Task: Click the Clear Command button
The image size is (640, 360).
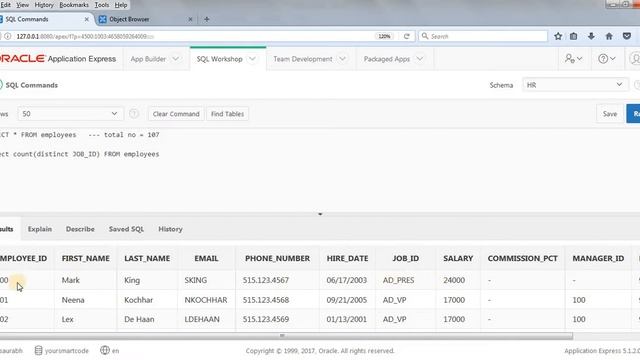Action: pos(176,114)
